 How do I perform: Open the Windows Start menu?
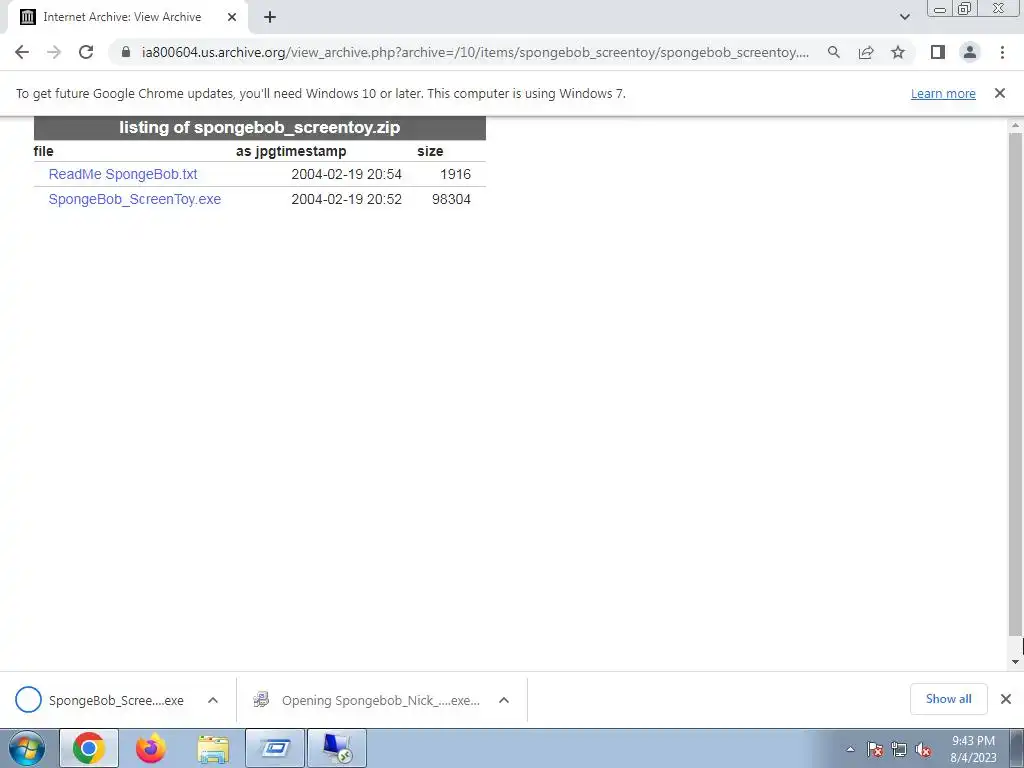(x=27, y=748)
